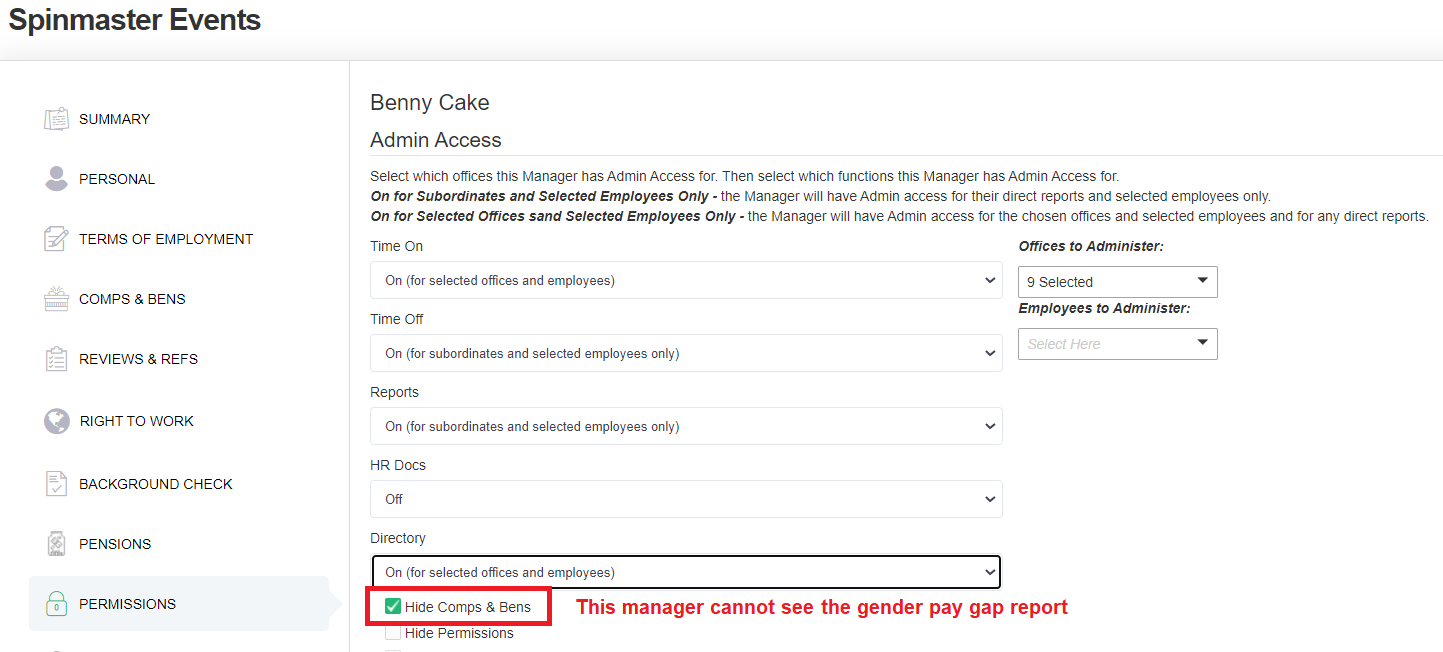
Task: Click the Comps & Bens icon
Action: tap(56, 299)
